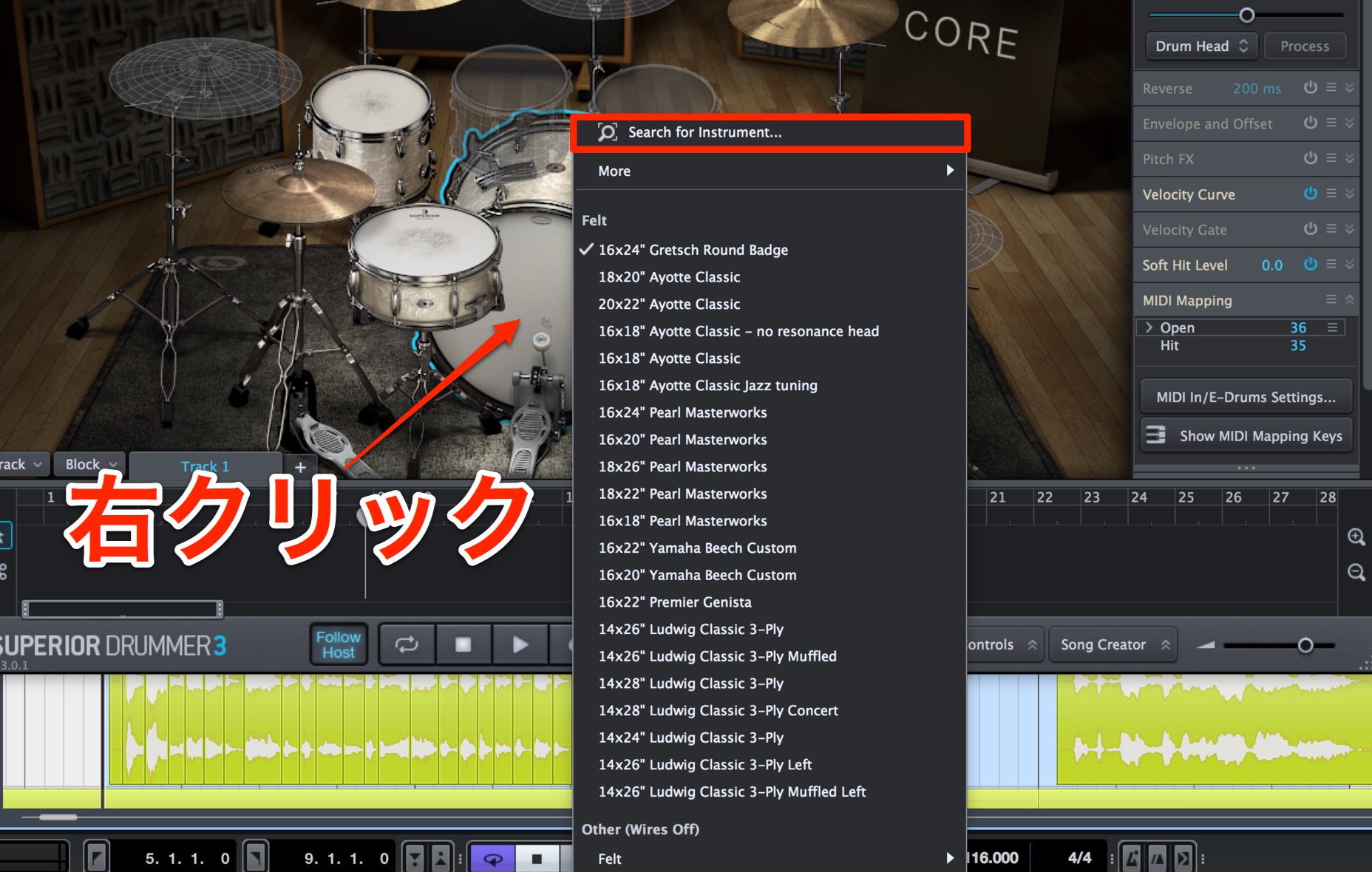Open MIDI Mapping list menu icon
The height and width of the screenshot is (872, 1372).
pyautogui.click(x=1331, y=299)
